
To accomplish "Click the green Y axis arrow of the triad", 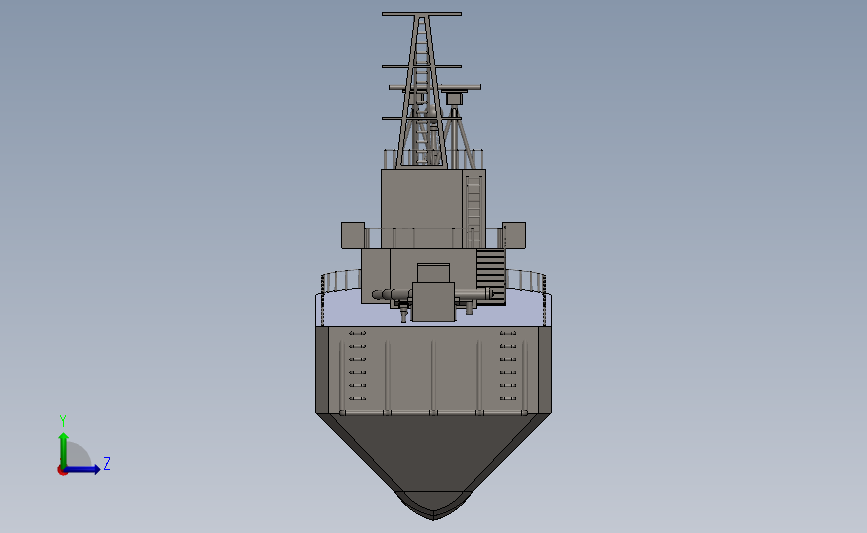I will pyautogui.click(x=64, y=450).
